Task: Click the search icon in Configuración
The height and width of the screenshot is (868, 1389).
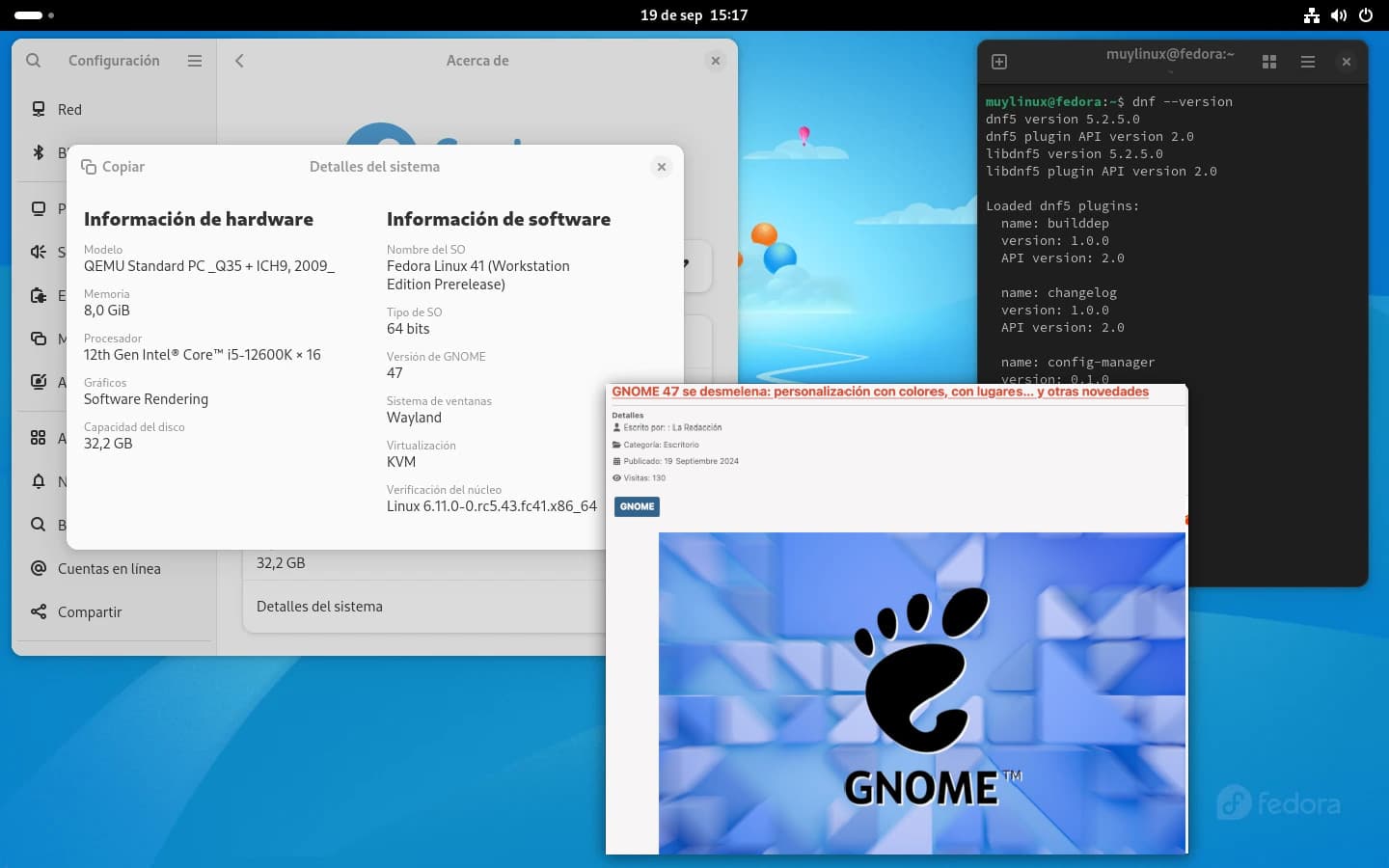Action: pos(34,61)
